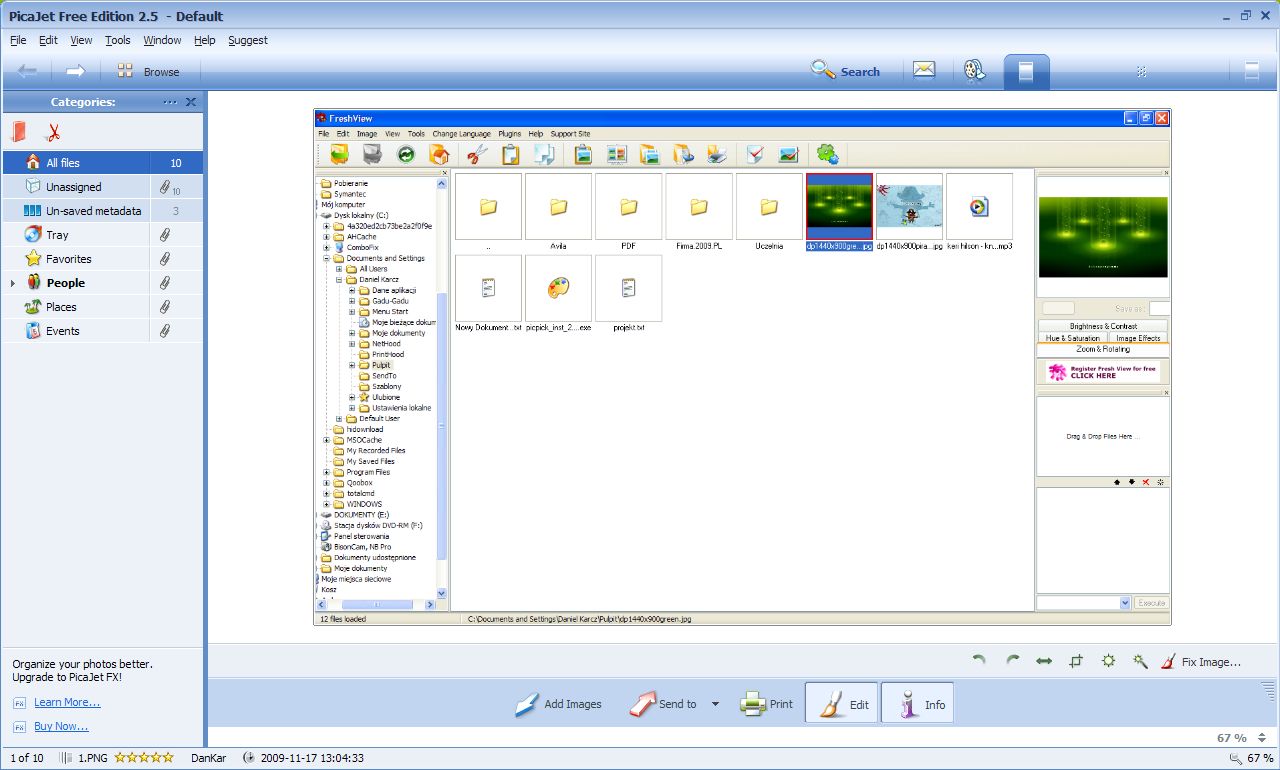Screen dimensions: 1280x770
Task: Click the Back arrow in the toolbar
Action: coord(27,71)
